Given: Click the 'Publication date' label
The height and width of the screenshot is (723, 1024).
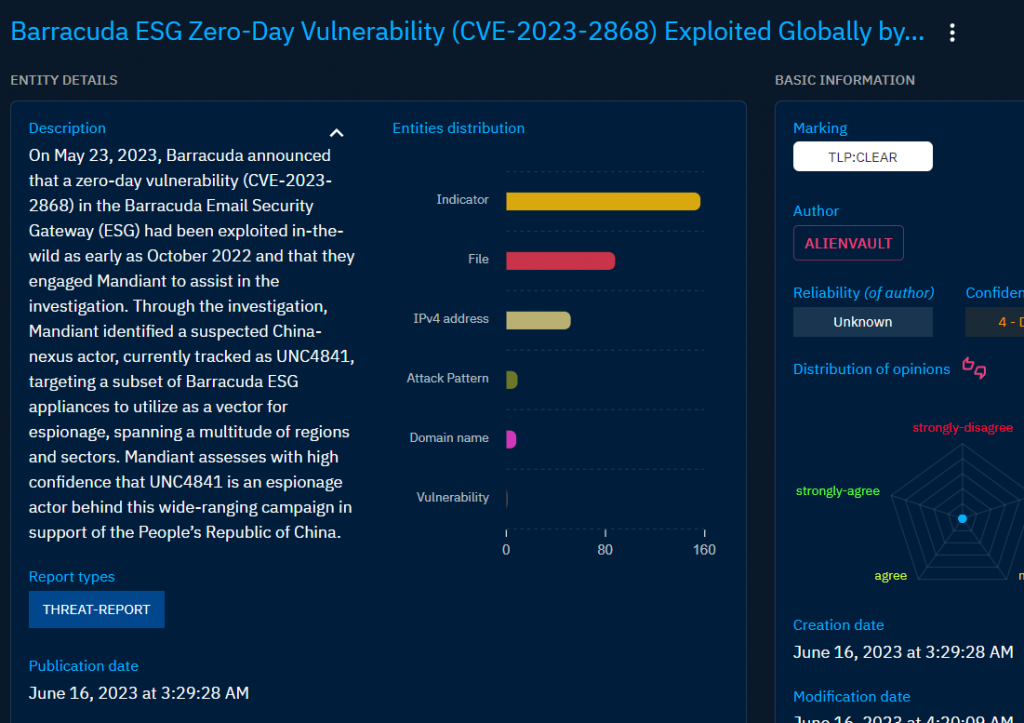Looking at the screenshot, I should coord(84,666).
